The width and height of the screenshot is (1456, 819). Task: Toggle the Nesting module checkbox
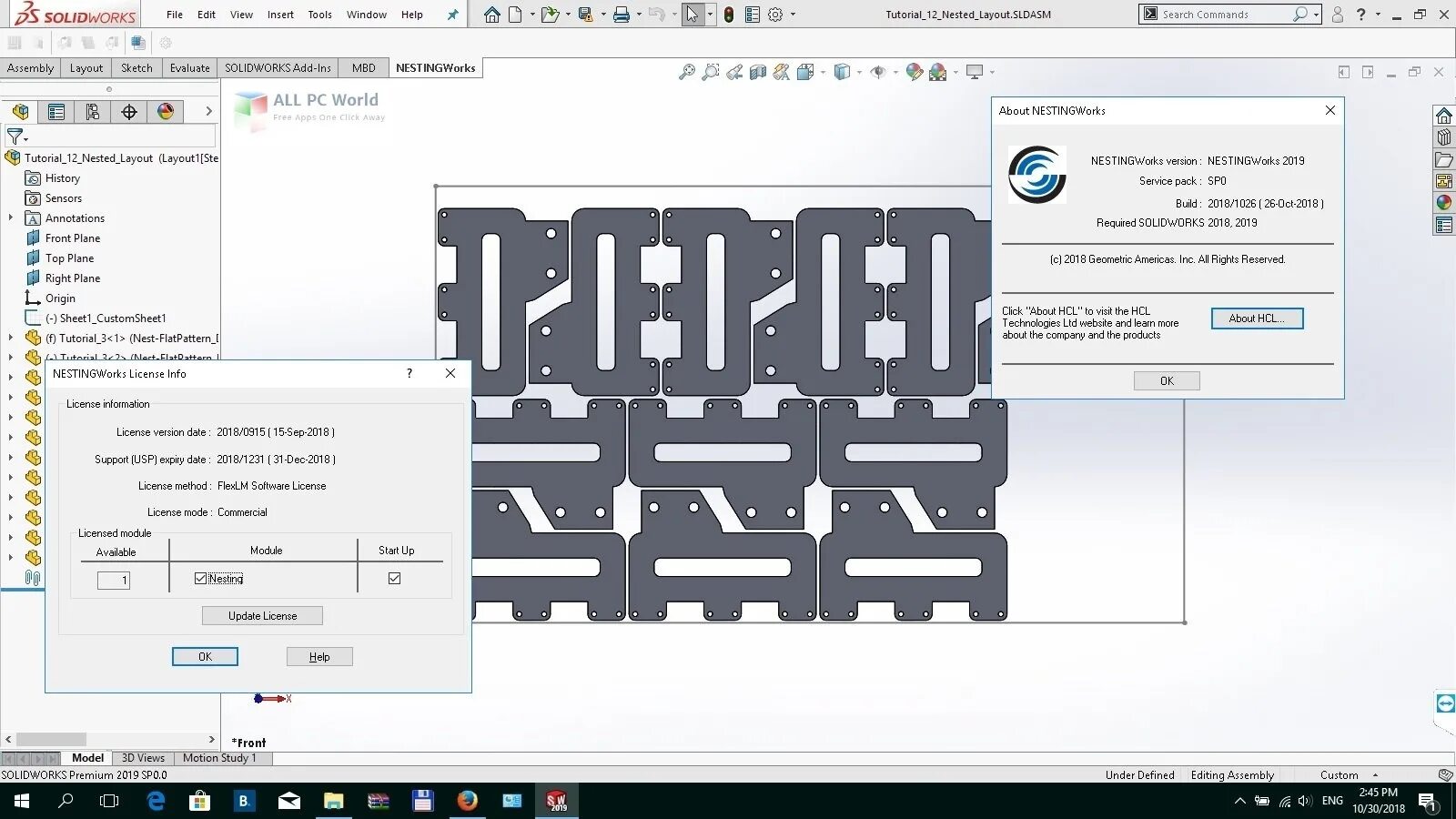(200, 579)
